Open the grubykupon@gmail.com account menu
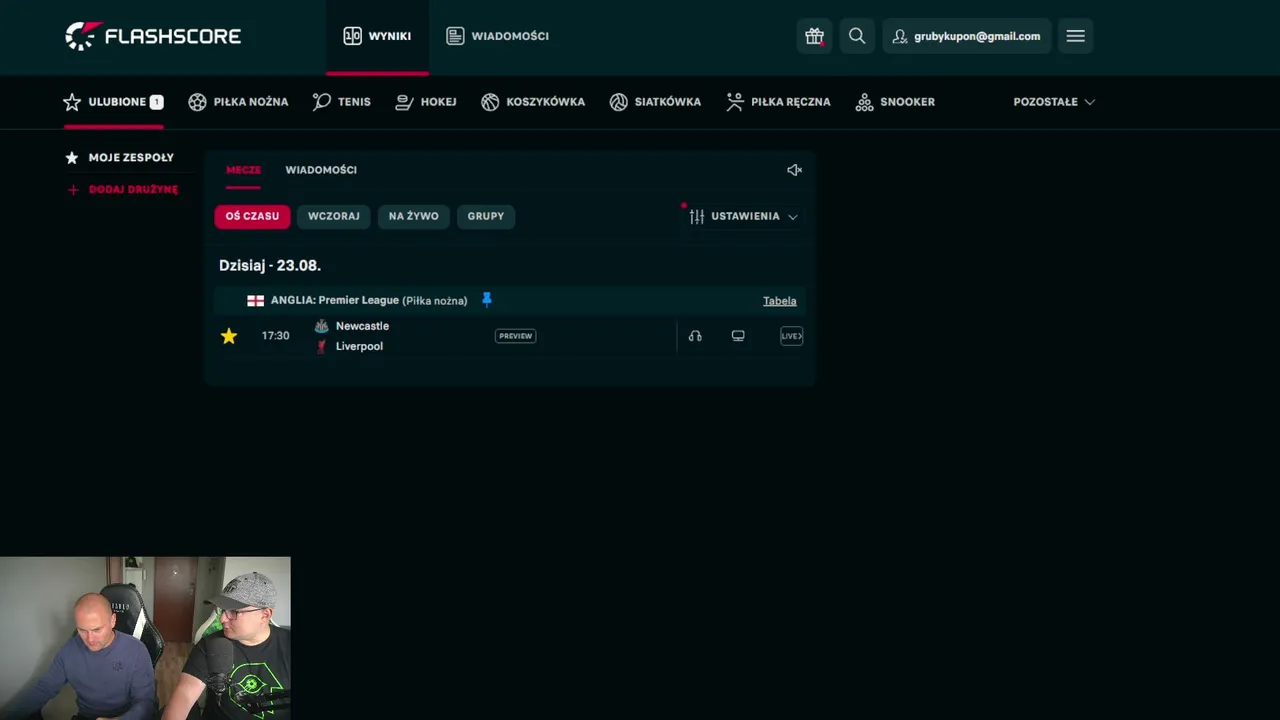Screen dimensions: 1280x720 pos(966,36)
